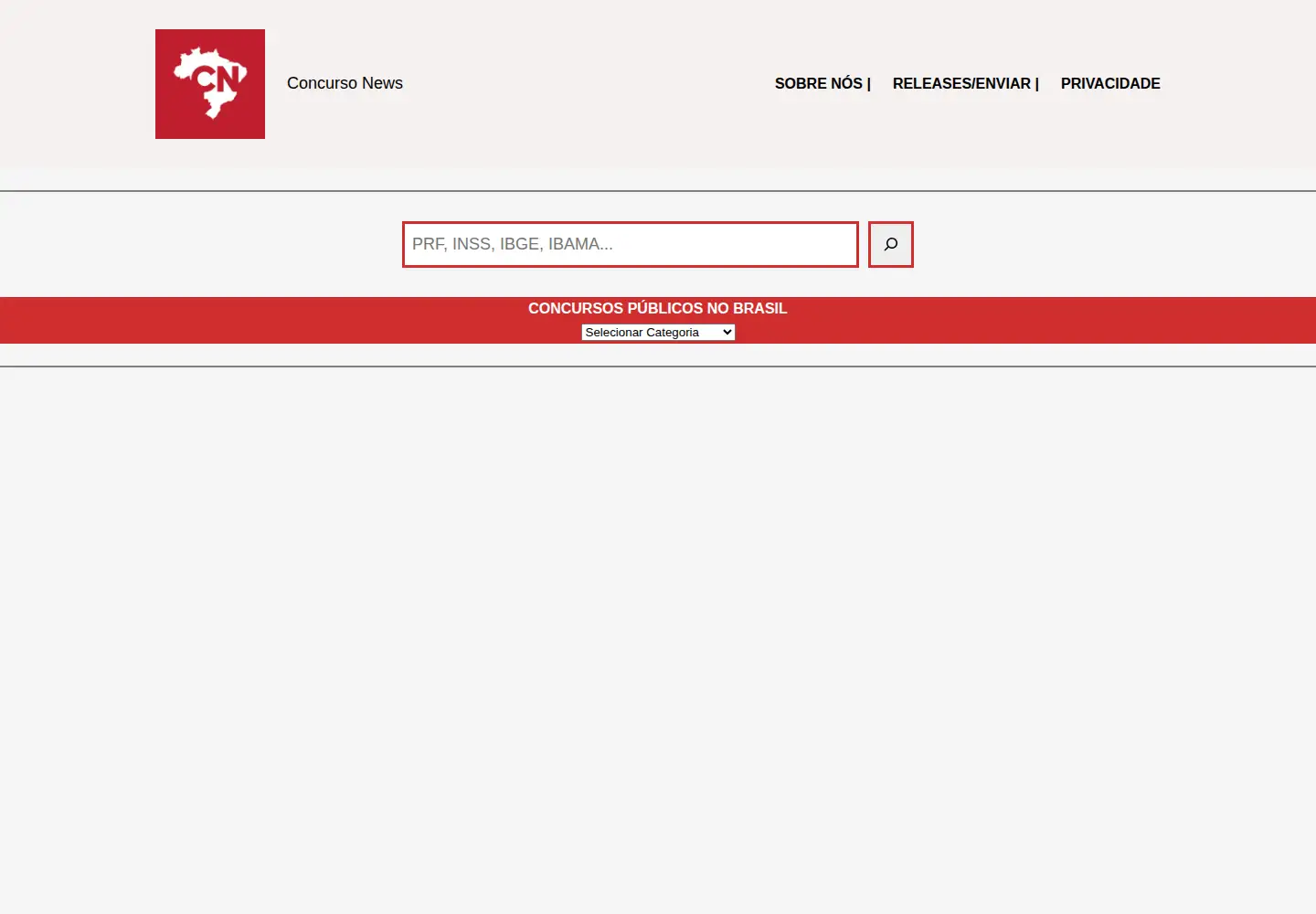Open the Concurso News site title link
The width and height of the screenshot is (1316, 914).
tap(345, 83)
